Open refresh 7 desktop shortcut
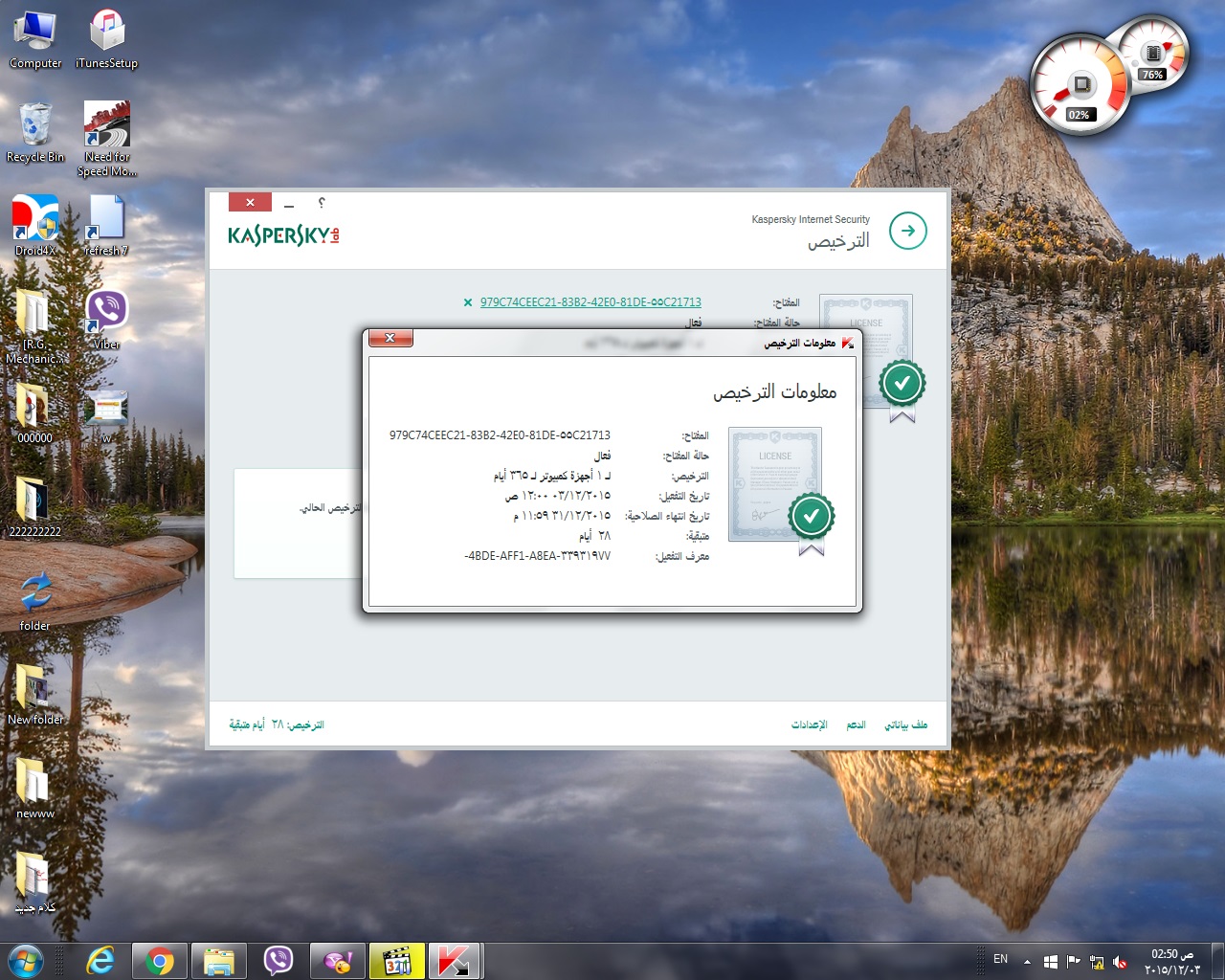The height and width of the screenshot is (980, 1225). 106,226
